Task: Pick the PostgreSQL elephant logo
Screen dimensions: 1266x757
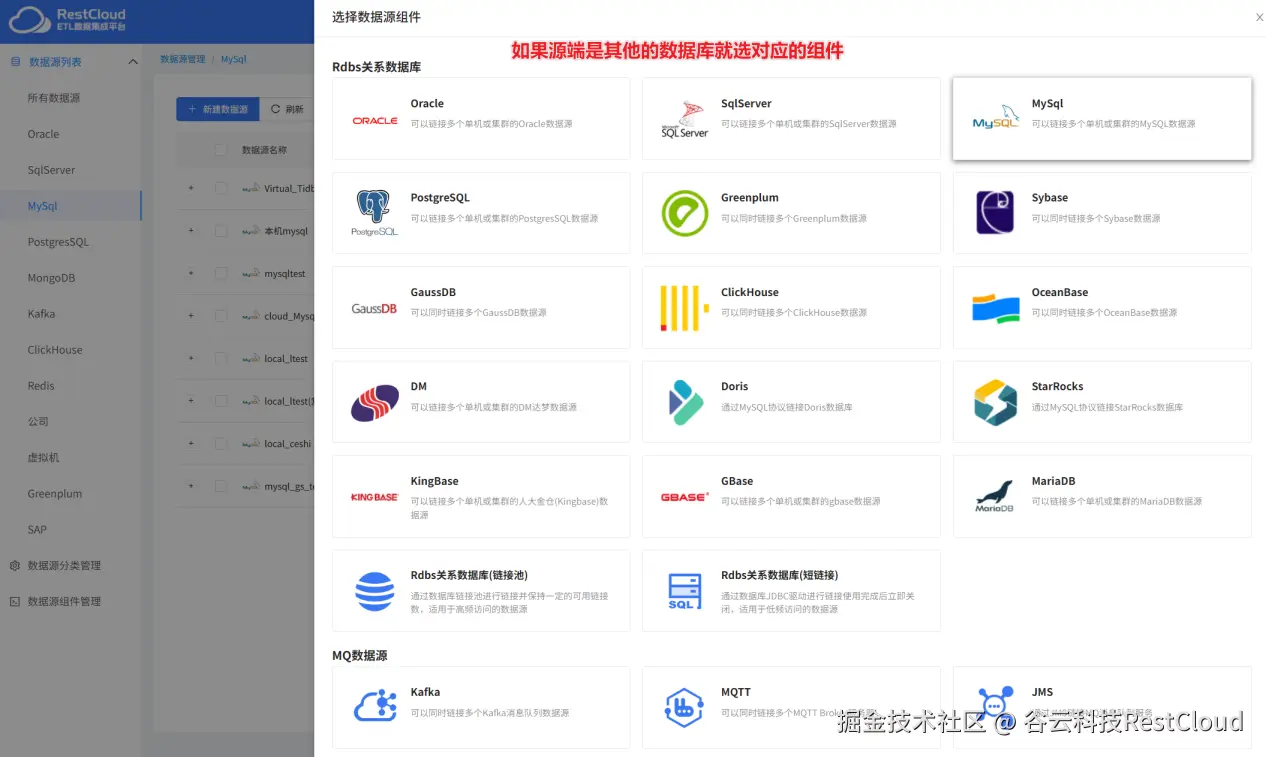Action: (374, 213)
